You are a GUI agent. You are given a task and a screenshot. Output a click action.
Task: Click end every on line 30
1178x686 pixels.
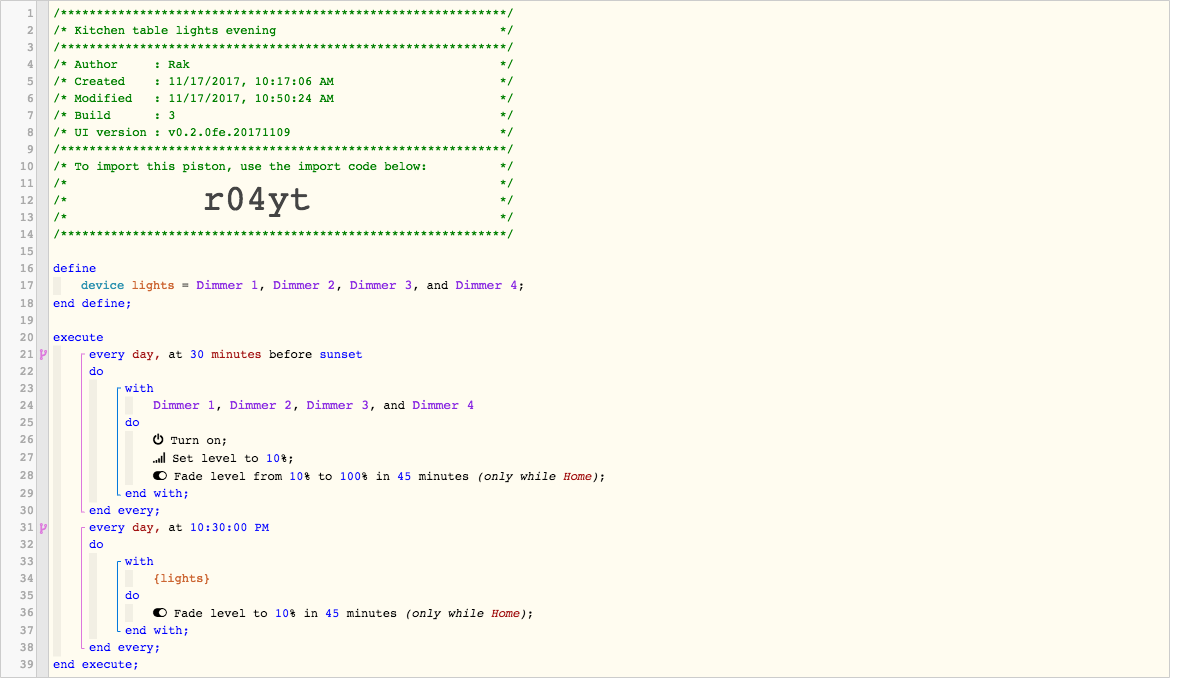[x=124, y=511]
